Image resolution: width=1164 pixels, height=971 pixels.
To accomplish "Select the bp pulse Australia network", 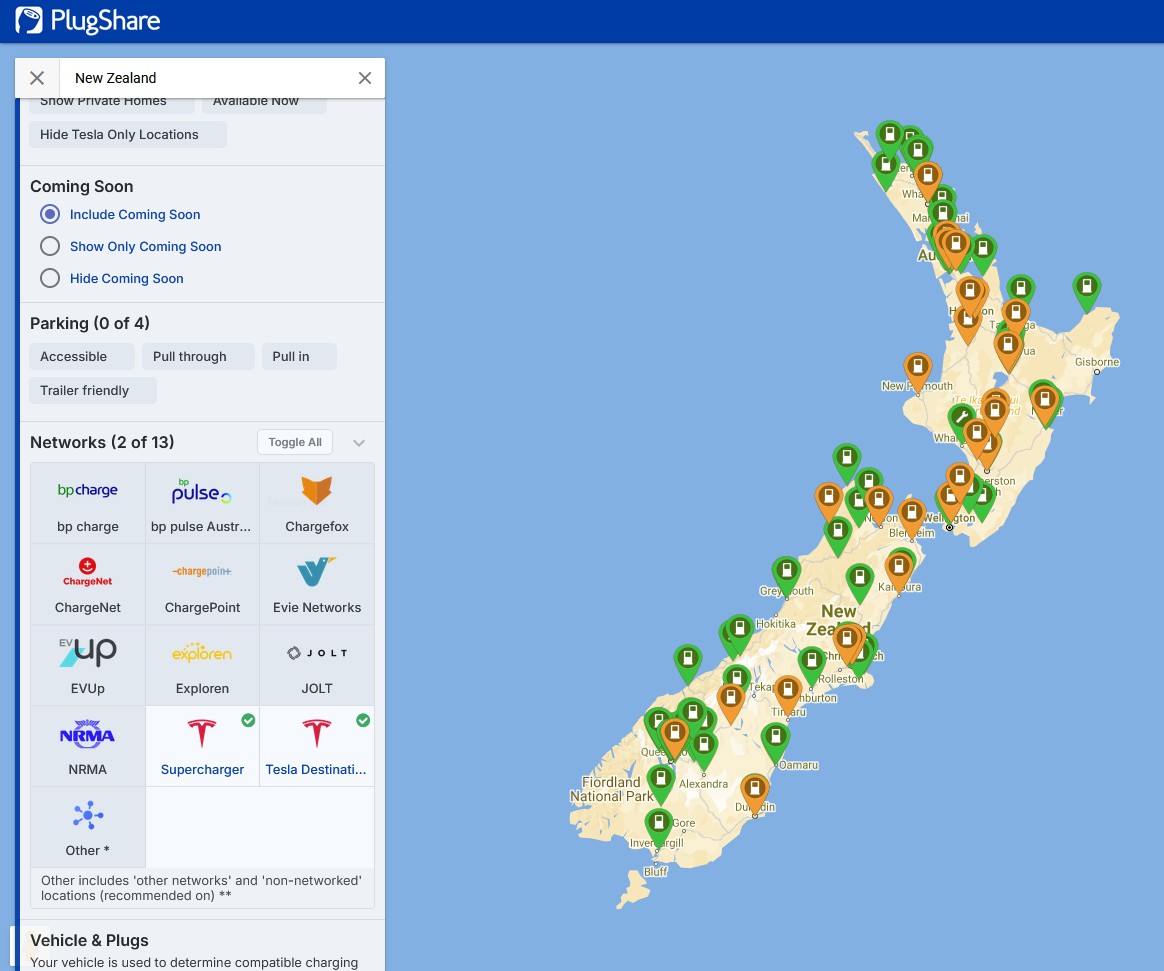I will (202, 503).
